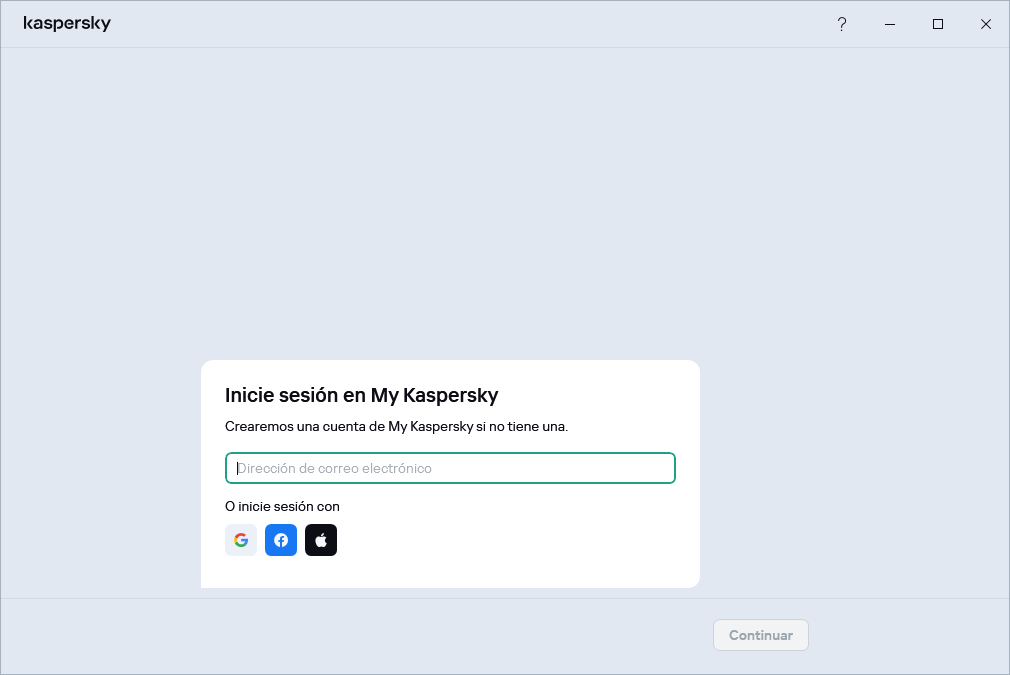Select the Apple authentication option
This screenshot has width=1010, height=675.
coord(321,540)
